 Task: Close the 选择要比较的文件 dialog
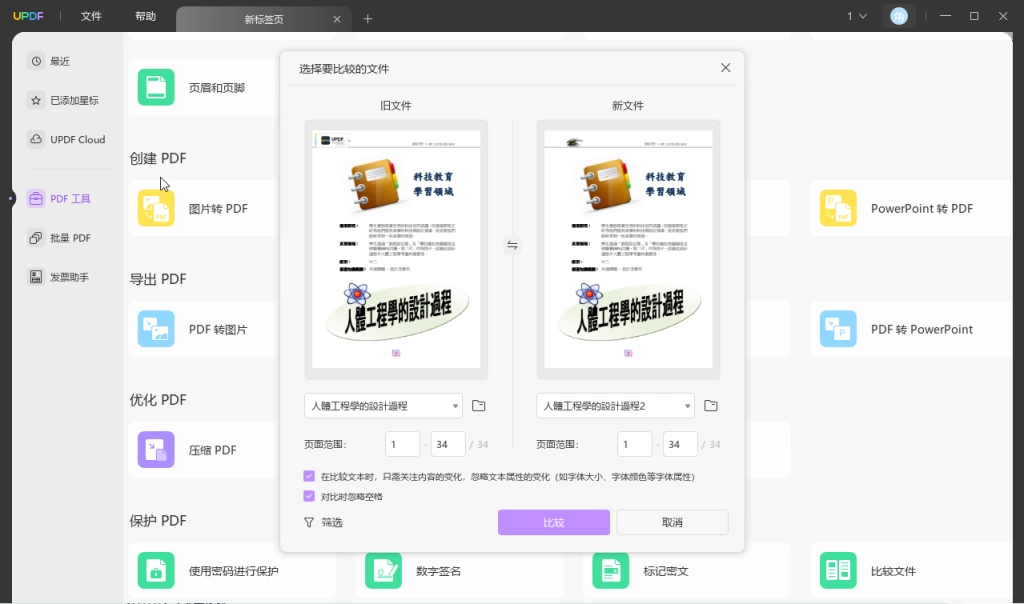[x=726, y=68]
